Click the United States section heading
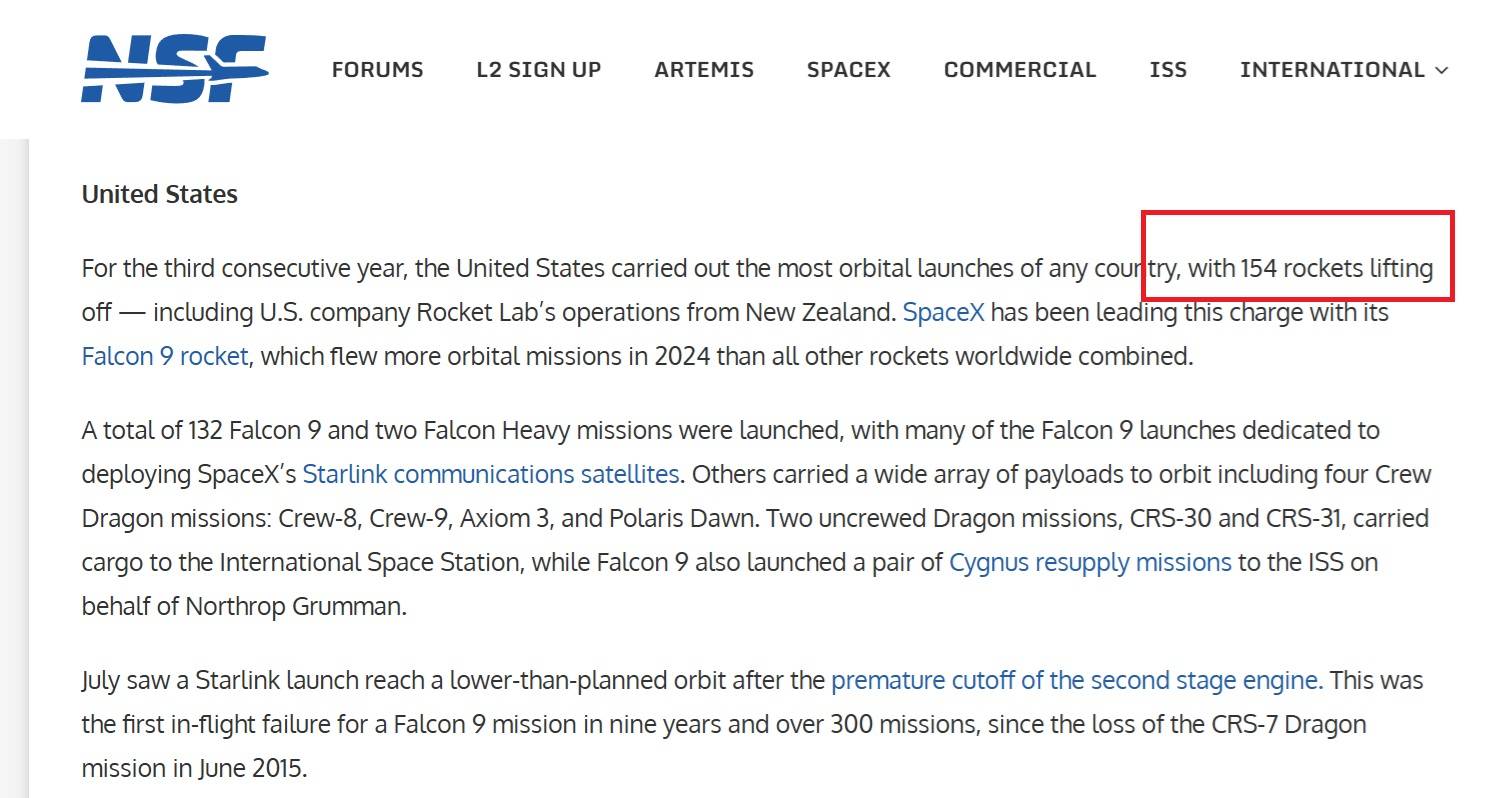 [x=160, y=194]
